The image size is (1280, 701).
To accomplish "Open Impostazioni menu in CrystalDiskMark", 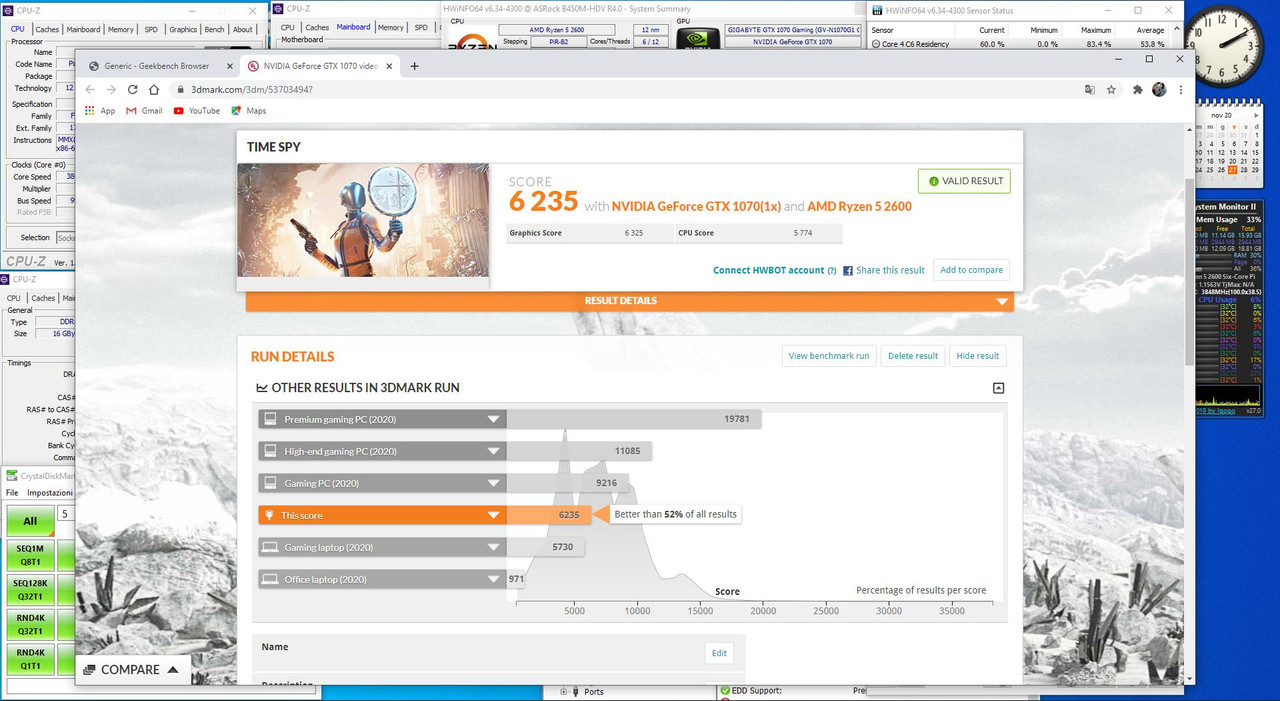I will pos(50,493).
